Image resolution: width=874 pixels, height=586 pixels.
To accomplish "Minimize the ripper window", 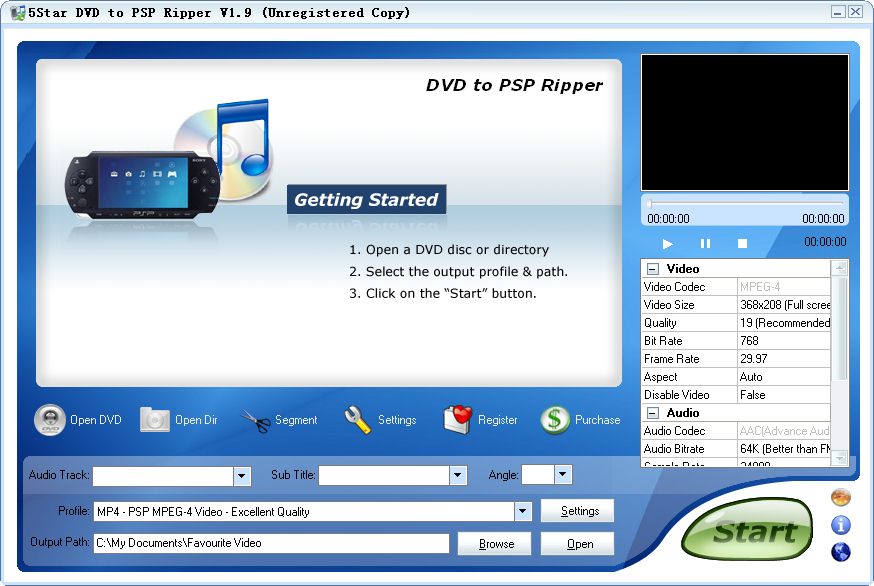I will tap(838, 12).
